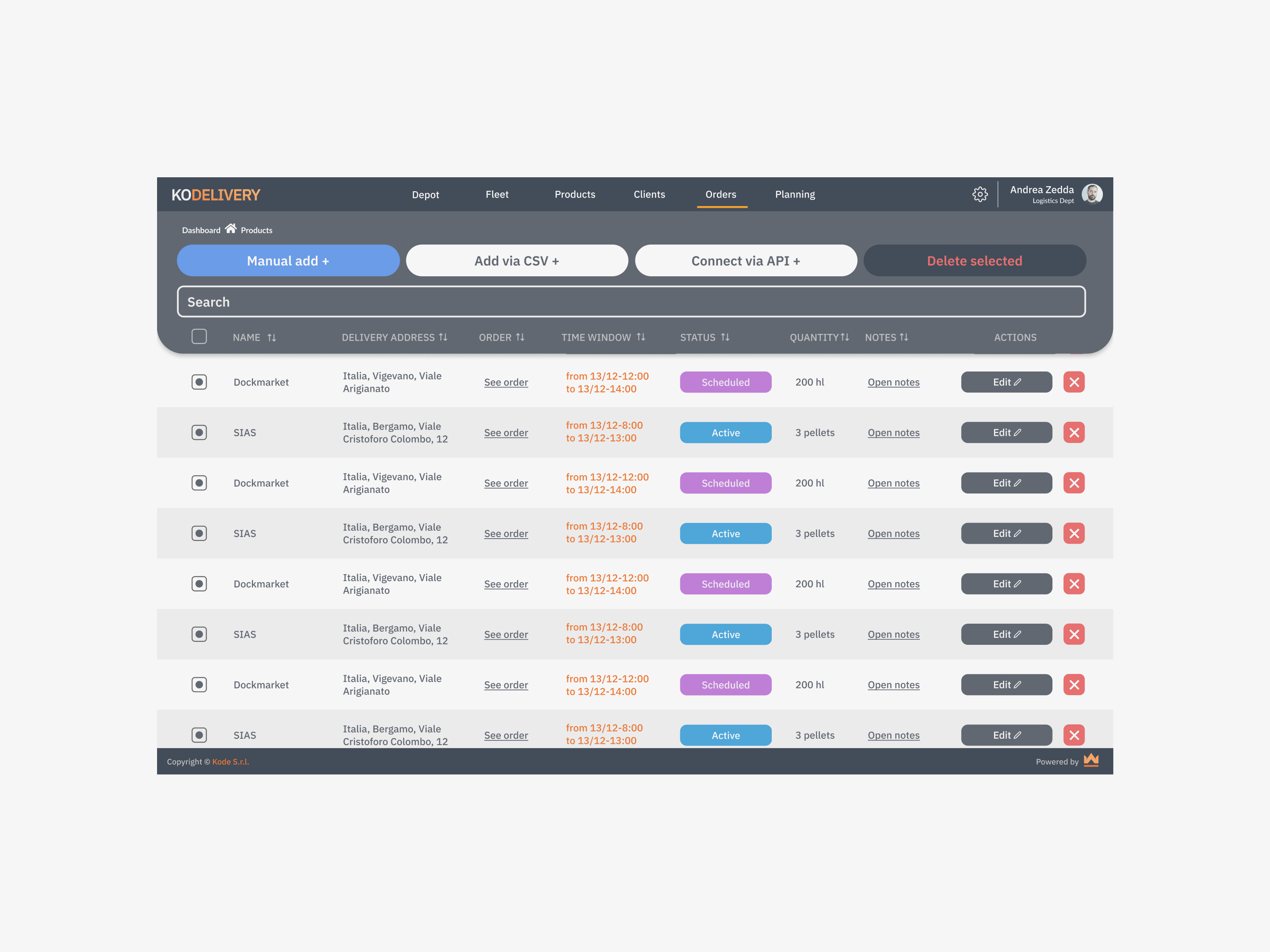
Task: Delete the first Dockmarket row with red X
Action: tap(1074, 382)
